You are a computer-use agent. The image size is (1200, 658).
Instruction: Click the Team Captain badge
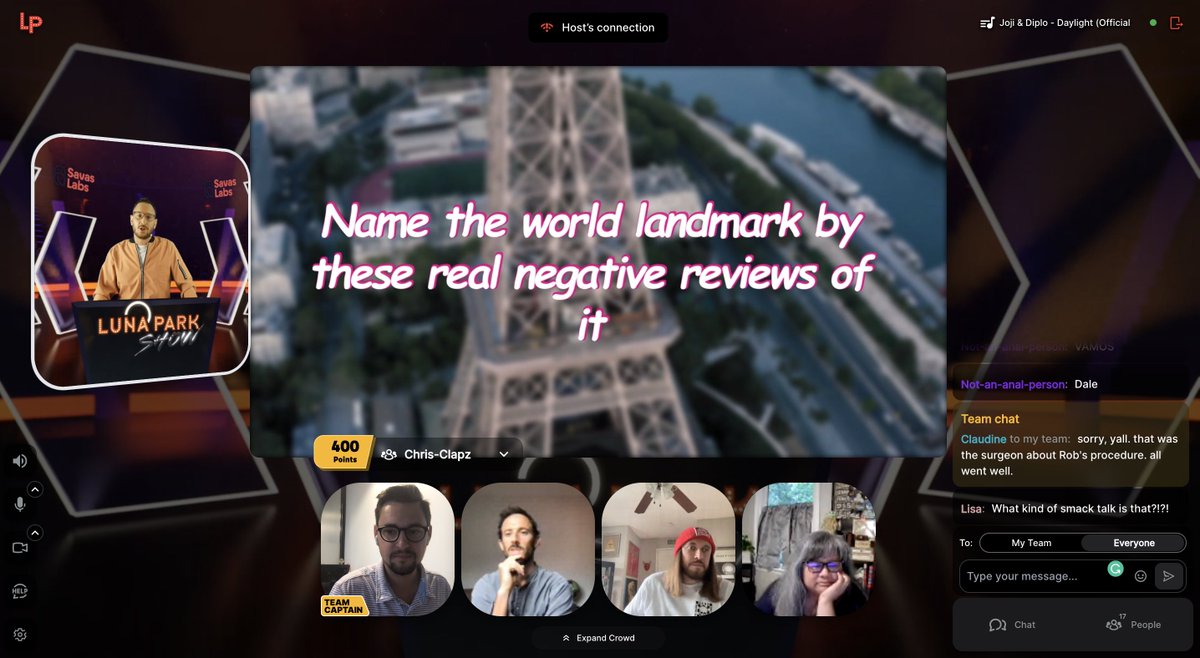(x=344, y=605)
